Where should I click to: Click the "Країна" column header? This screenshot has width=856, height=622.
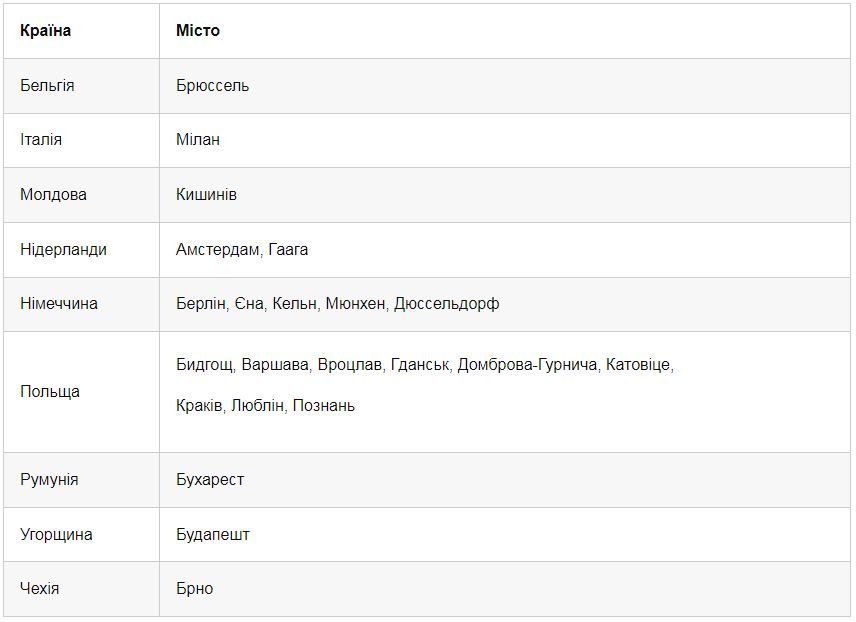pos(46,31)
